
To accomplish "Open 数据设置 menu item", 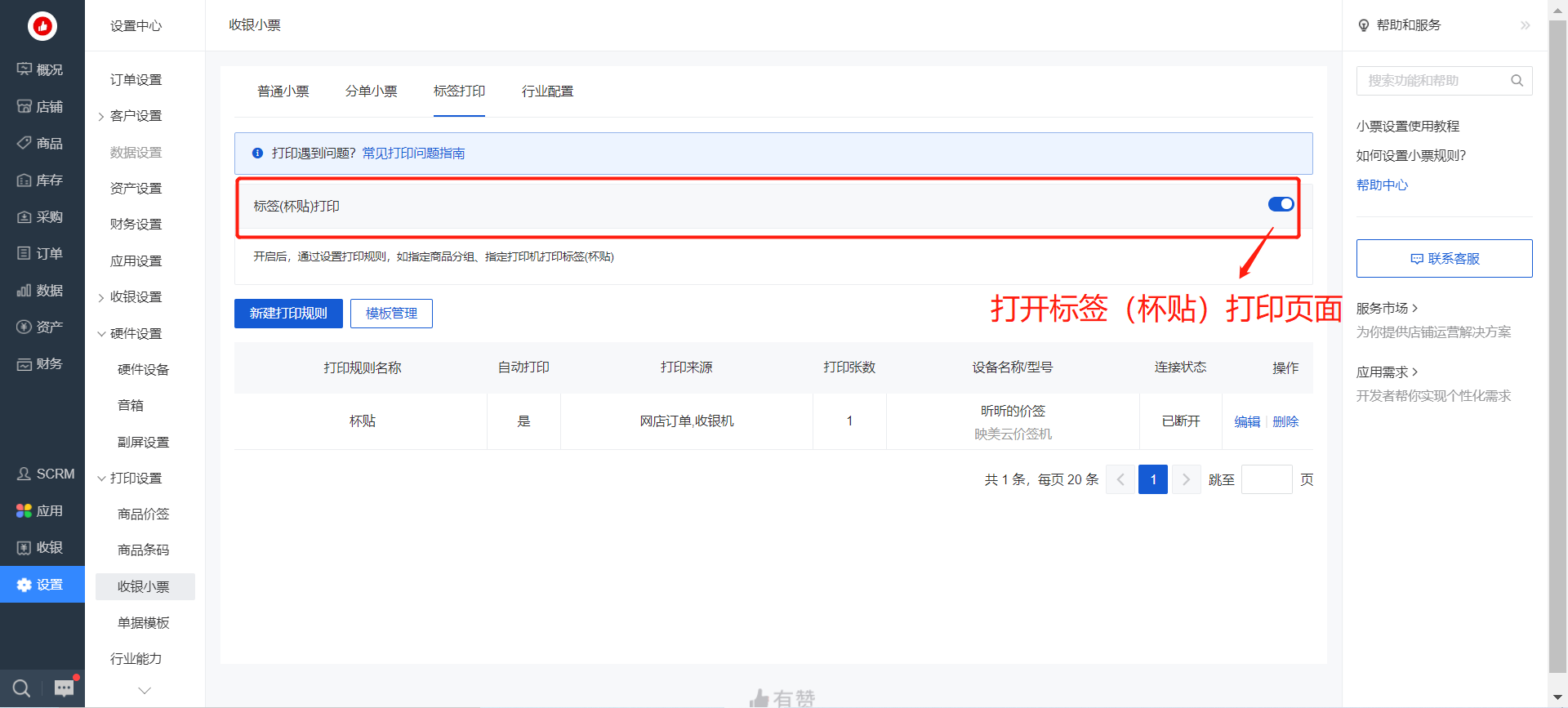I will click(136, 152).
